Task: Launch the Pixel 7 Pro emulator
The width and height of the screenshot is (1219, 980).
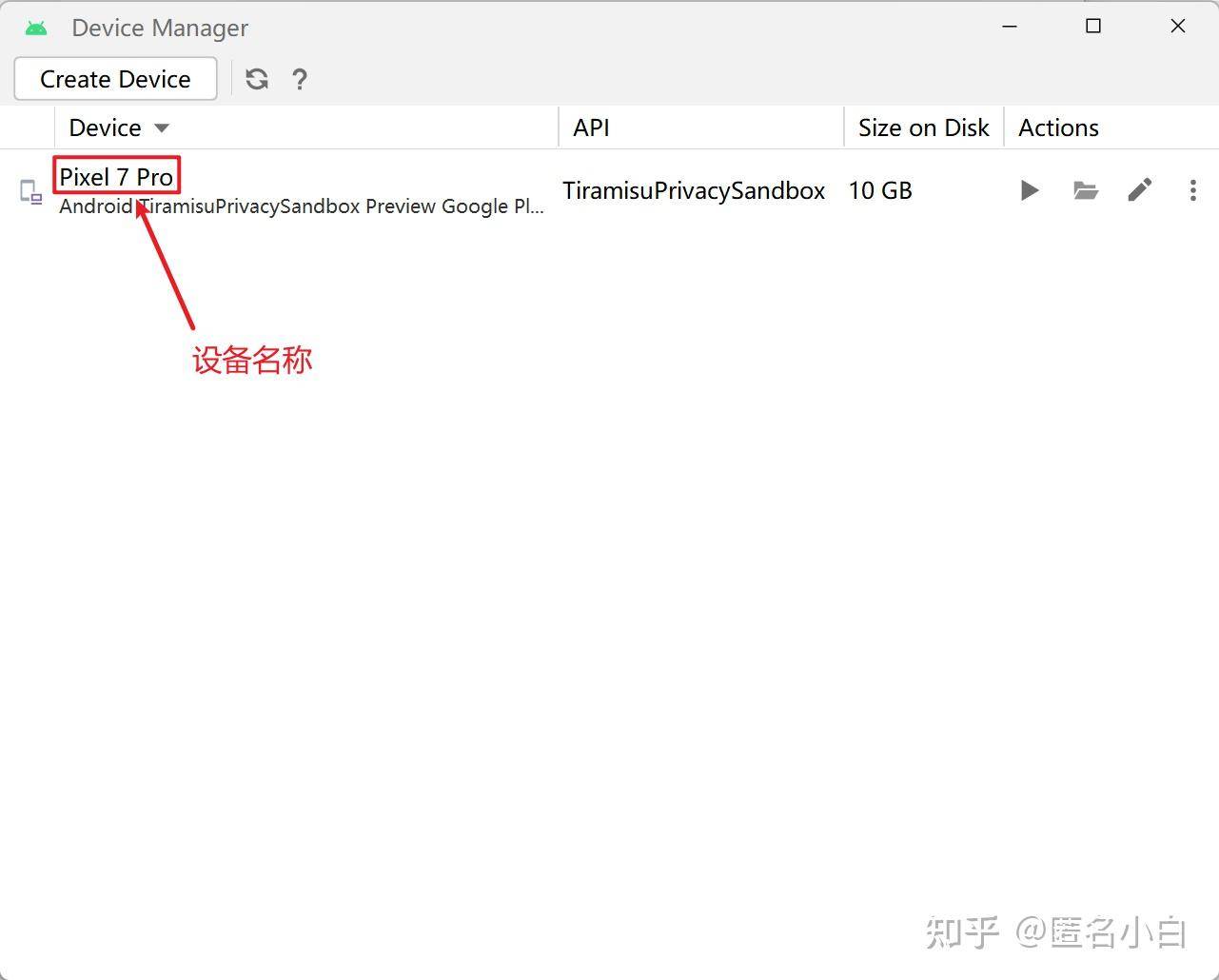Action: click(1029, 190)
